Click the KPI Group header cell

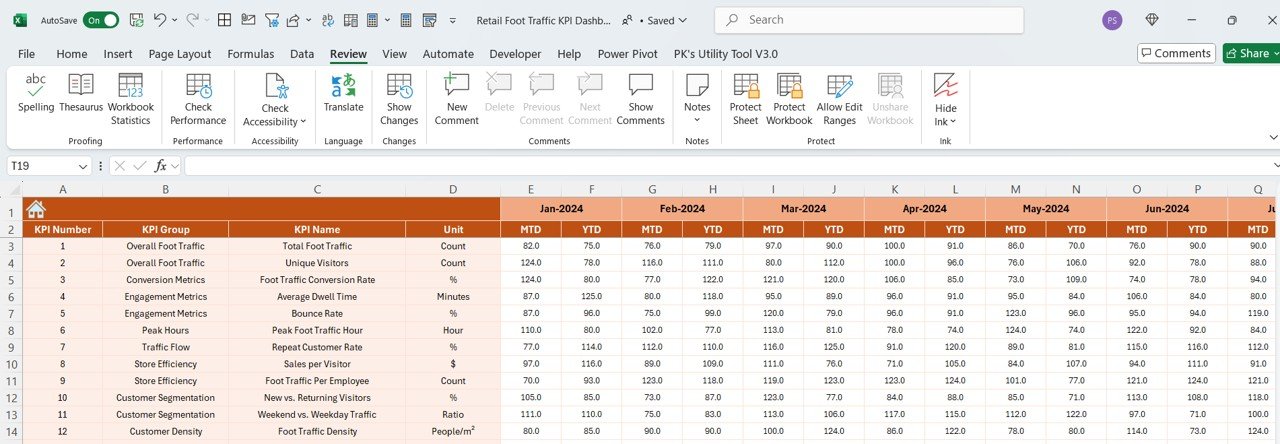tap(166, 229)
